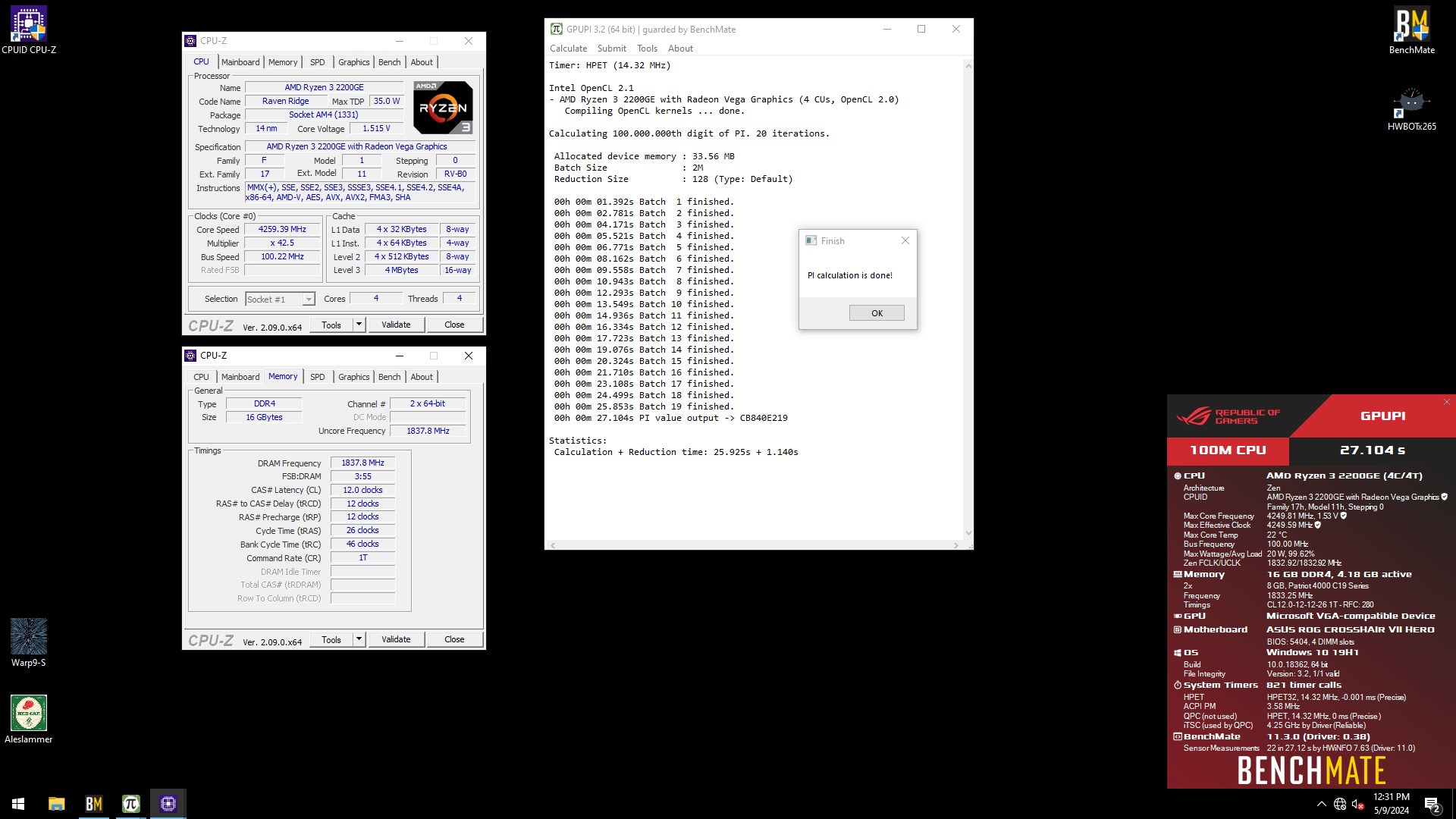This screenshot has height=819, width=1456.
Task: Click GPUPI horizontal scrollbar right arrow
Action: (x=955, y=545)
